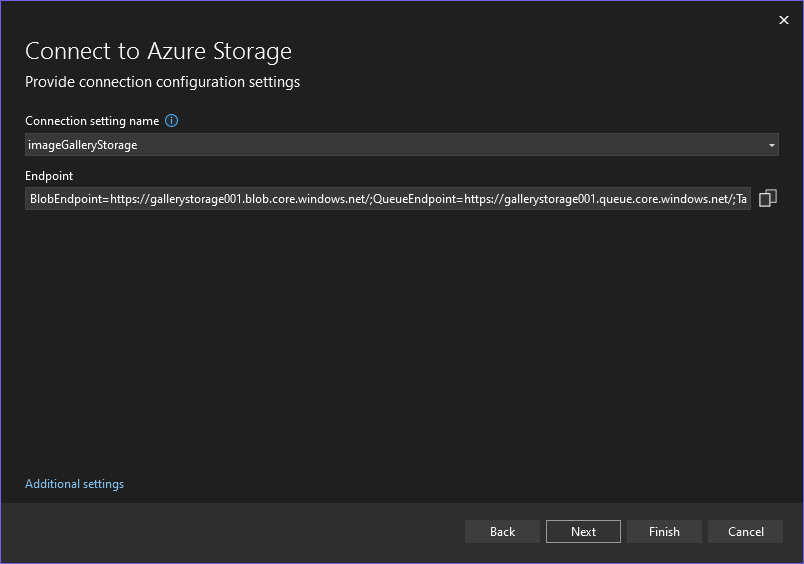Go Back to the previous step
The image size is (804, 564).
click(502, 532)
